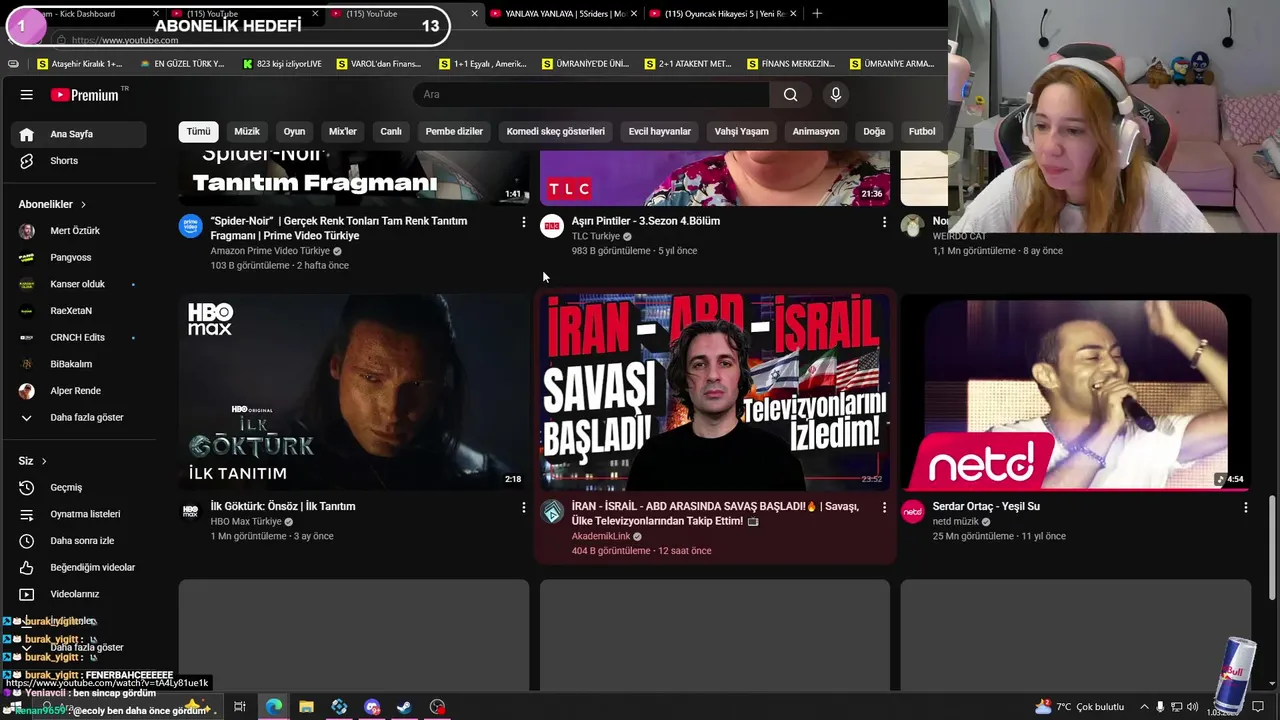1280x720 pixels.
Task: Click the TLC channel avatar
Action: coord(552,226)
